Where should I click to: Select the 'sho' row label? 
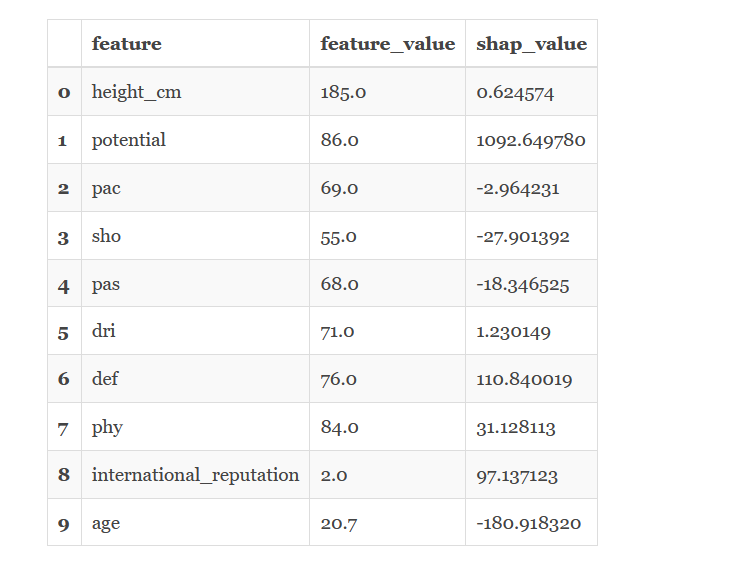105,236
